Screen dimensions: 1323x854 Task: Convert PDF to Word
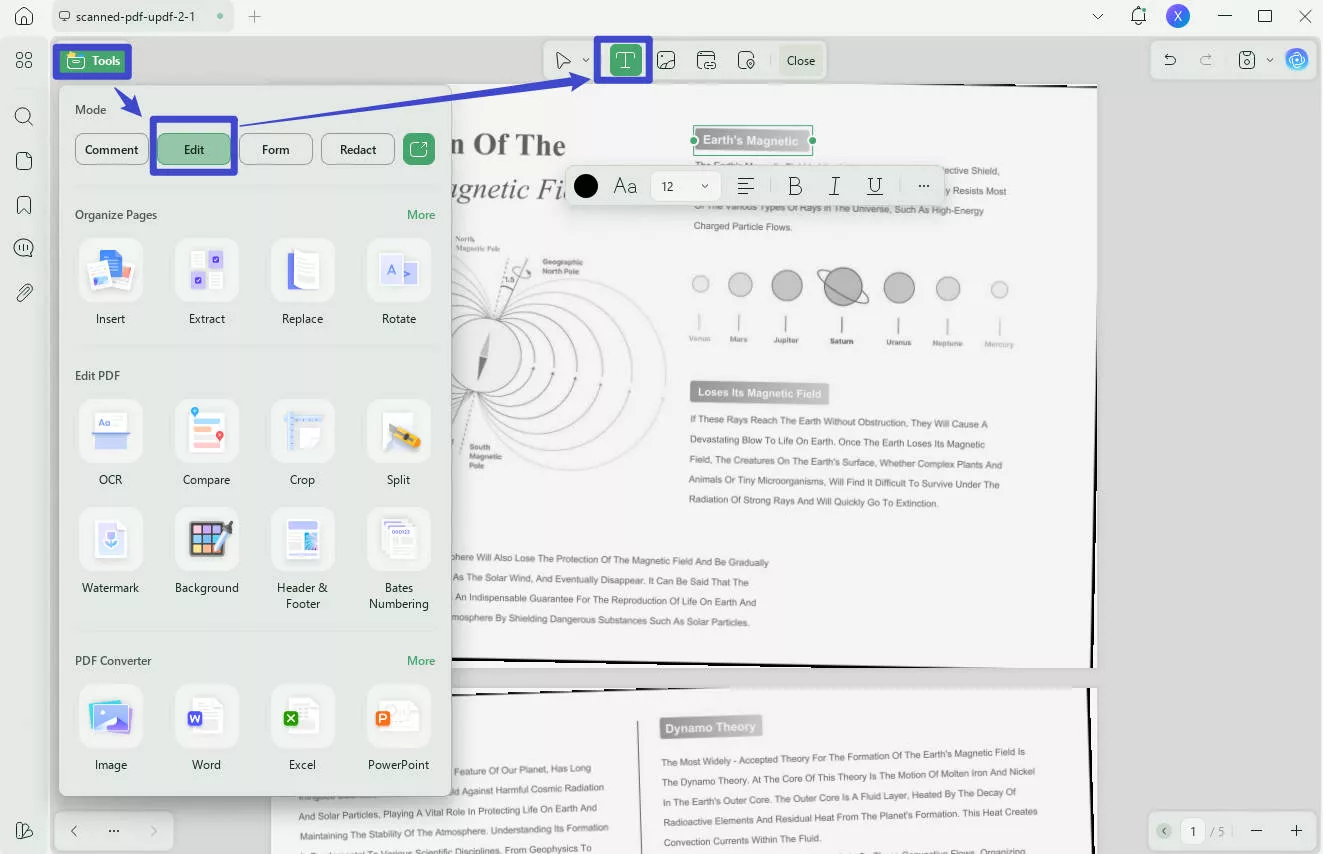click(206, 716)
